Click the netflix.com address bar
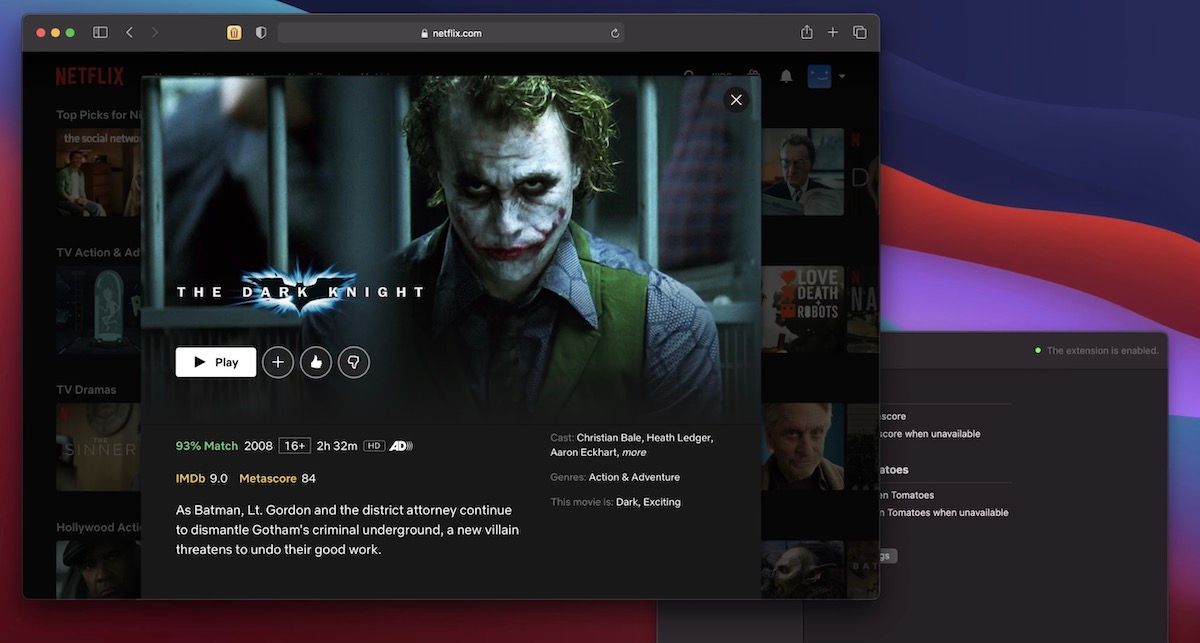Viewport: 1200px width, 643px height. [450, 33]
